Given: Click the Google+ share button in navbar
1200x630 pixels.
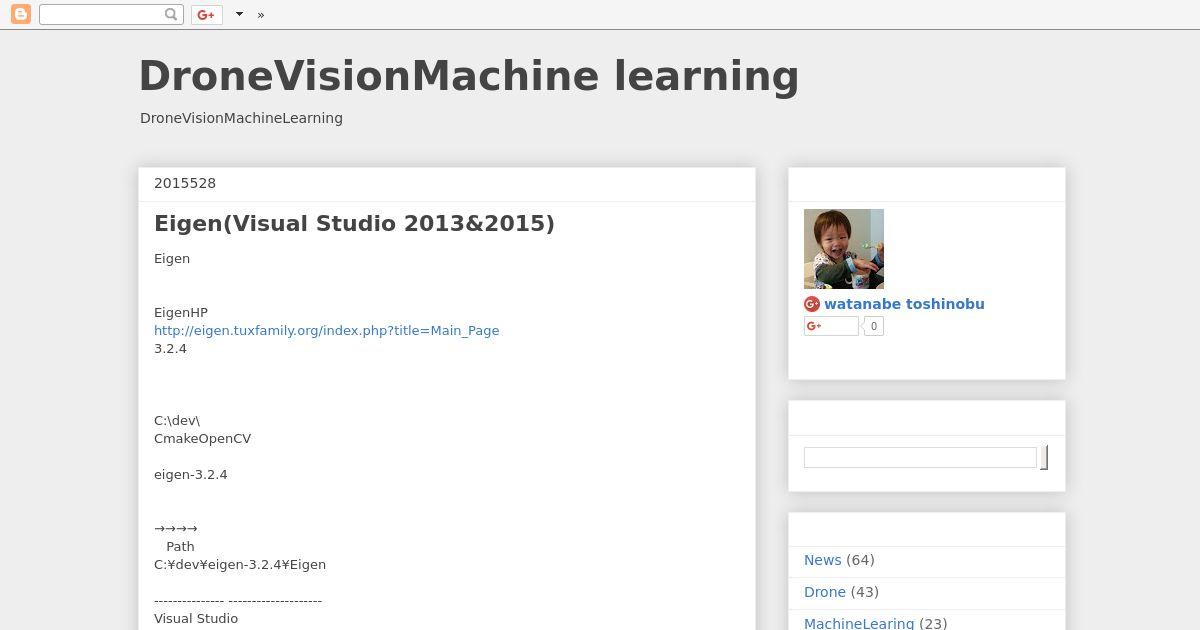Looking at the screenshot, I should pyautogui.click(x=206, y=14).
